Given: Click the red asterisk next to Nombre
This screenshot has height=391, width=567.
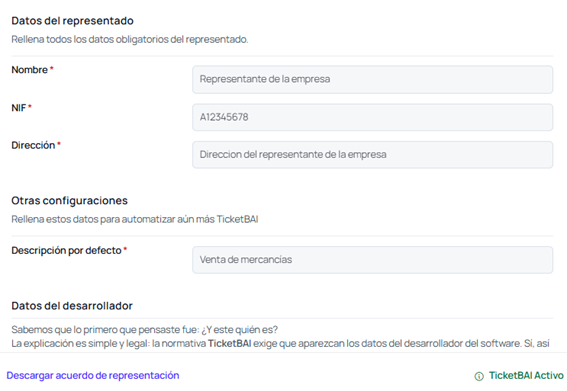Looking at the screenshot, I should 52,68.
